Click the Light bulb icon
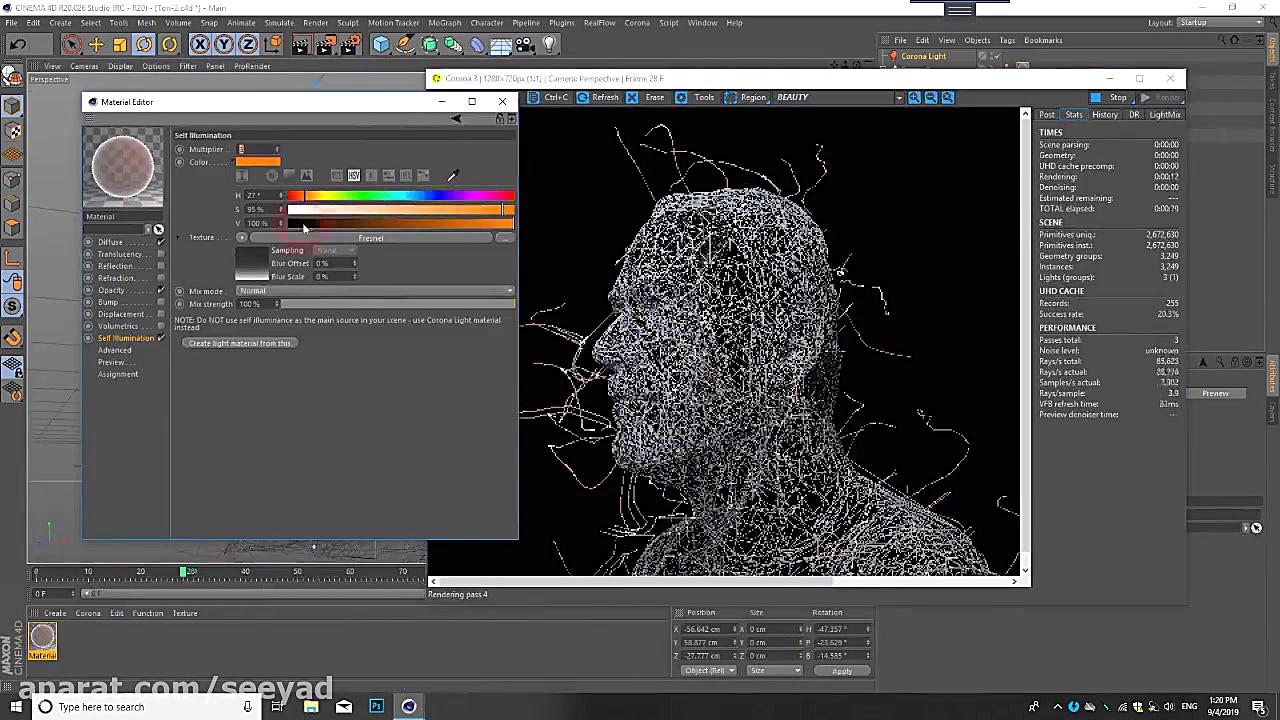Viewport: 1280px width, 720px height. click(549, 44)
